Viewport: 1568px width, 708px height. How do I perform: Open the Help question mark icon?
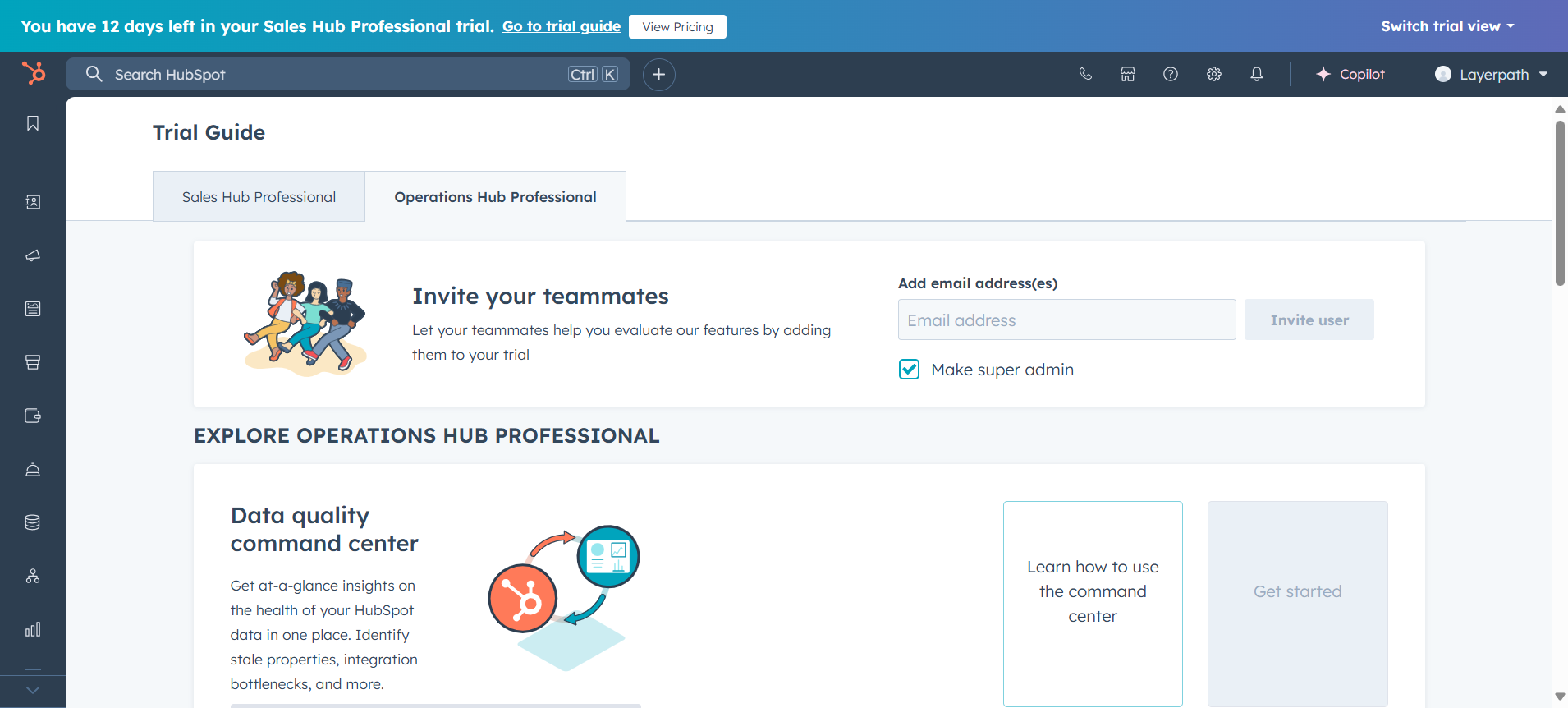(1171, 74)
